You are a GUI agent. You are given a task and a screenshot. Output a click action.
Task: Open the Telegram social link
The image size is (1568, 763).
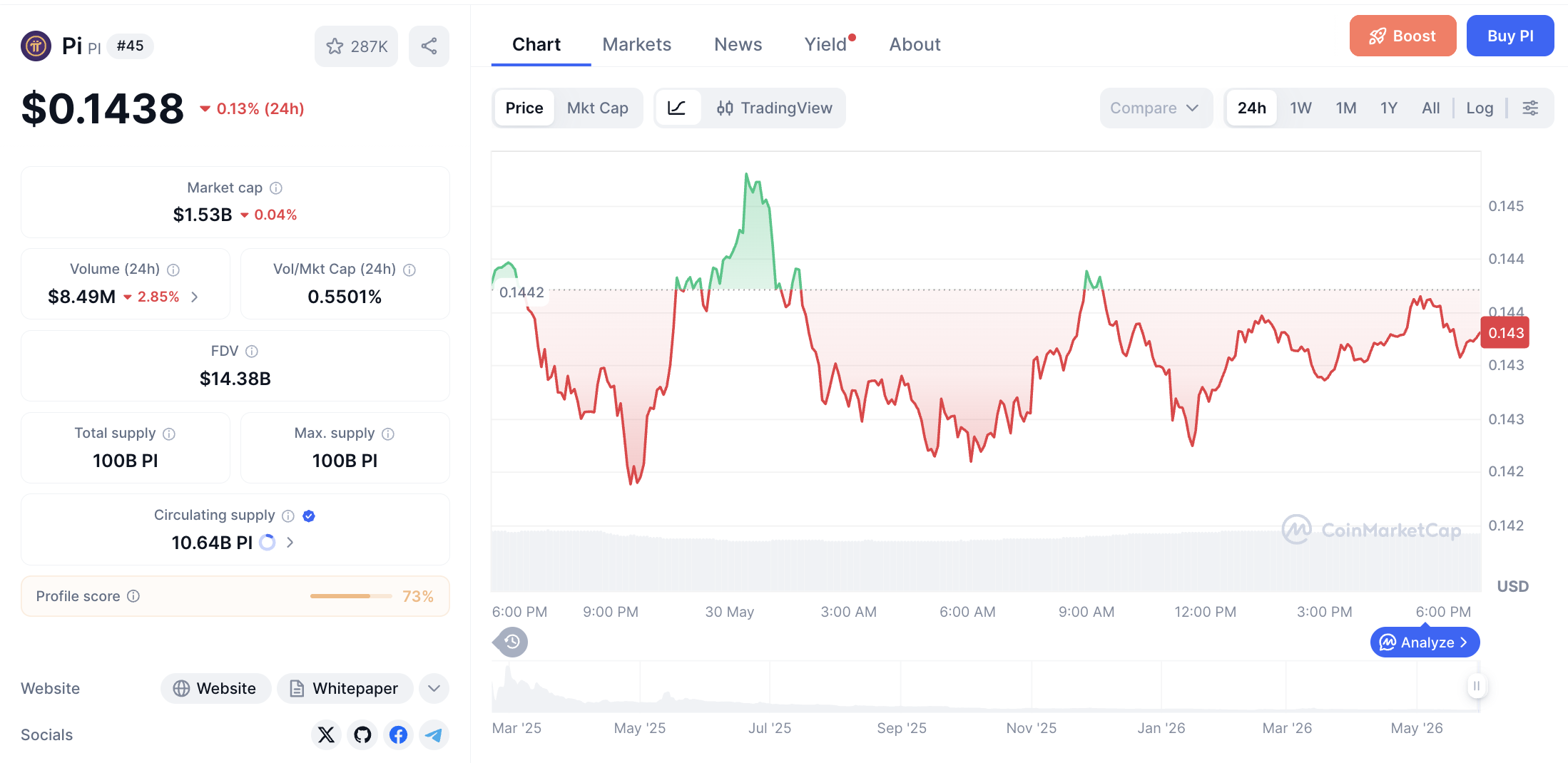[434, 734]
